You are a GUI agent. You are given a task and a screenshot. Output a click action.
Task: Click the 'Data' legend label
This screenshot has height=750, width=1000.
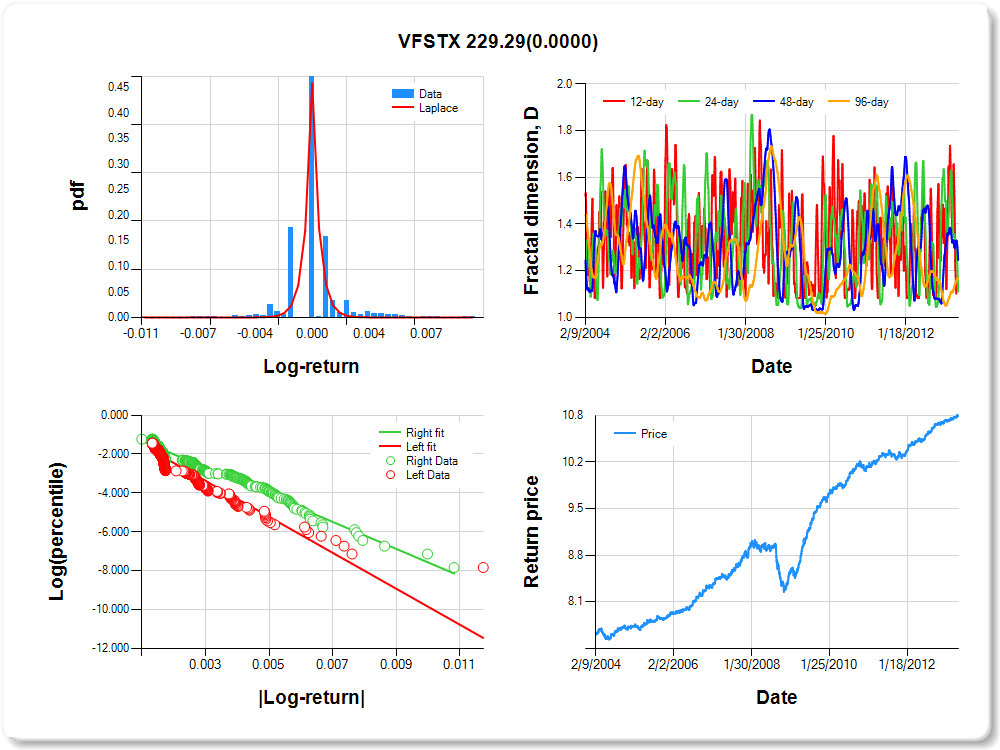pos(430,94)
